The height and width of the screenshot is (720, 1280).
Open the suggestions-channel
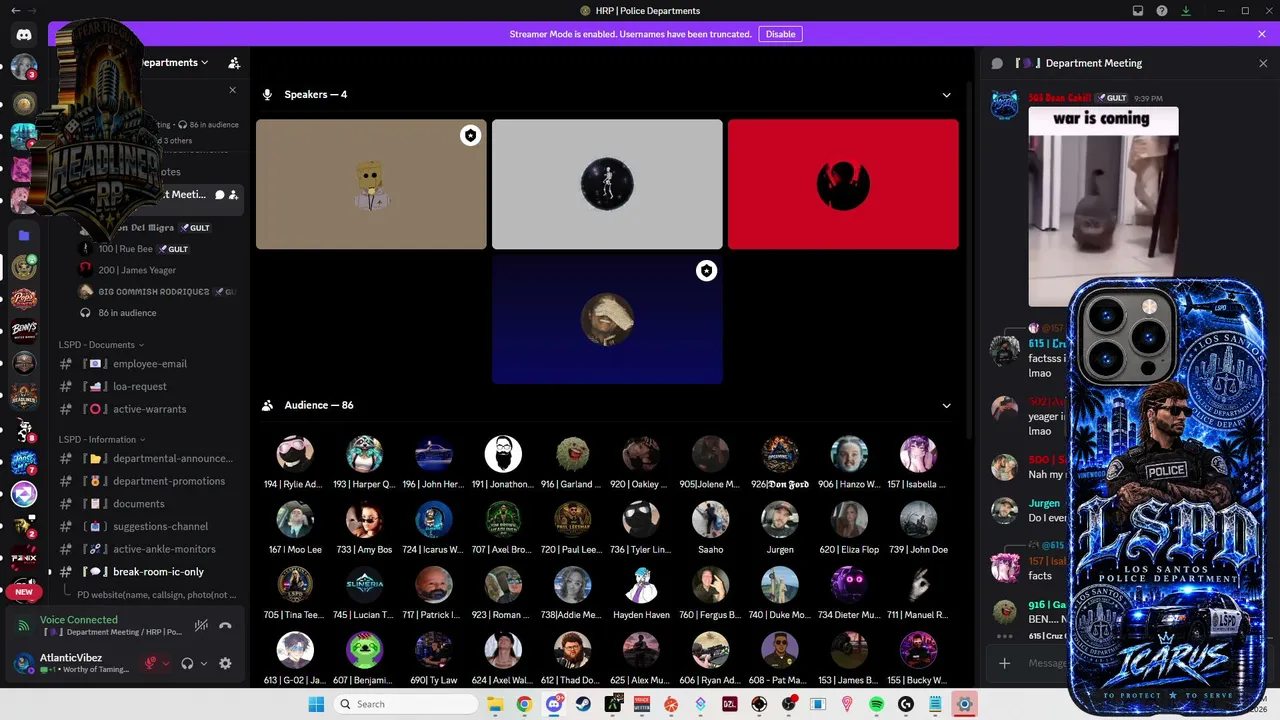pyautogui.click(x=150, y=526)
